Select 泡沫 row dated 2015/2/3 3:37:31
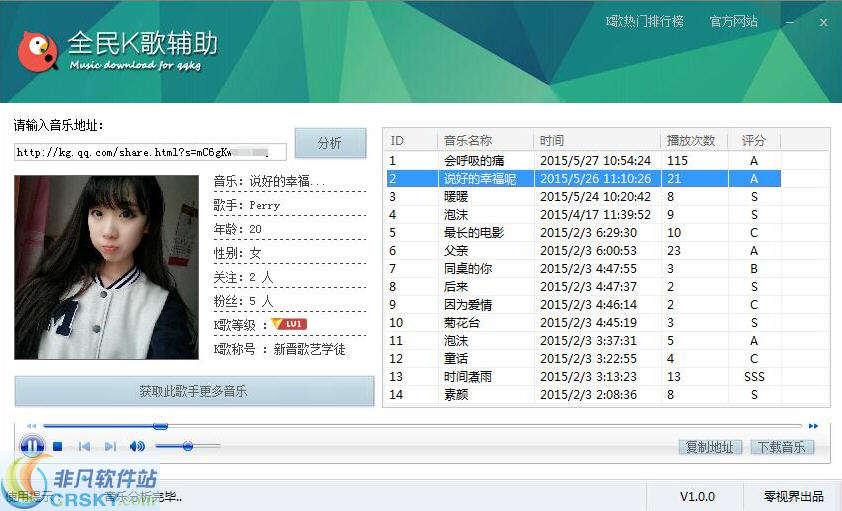 [584, 340]
